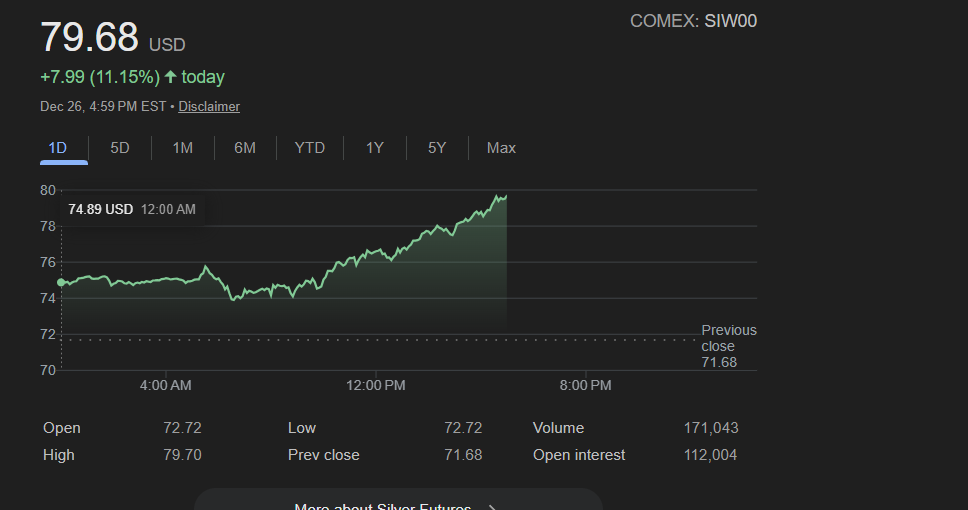Click the green data point marker on chart

click(x=61, y=282)
